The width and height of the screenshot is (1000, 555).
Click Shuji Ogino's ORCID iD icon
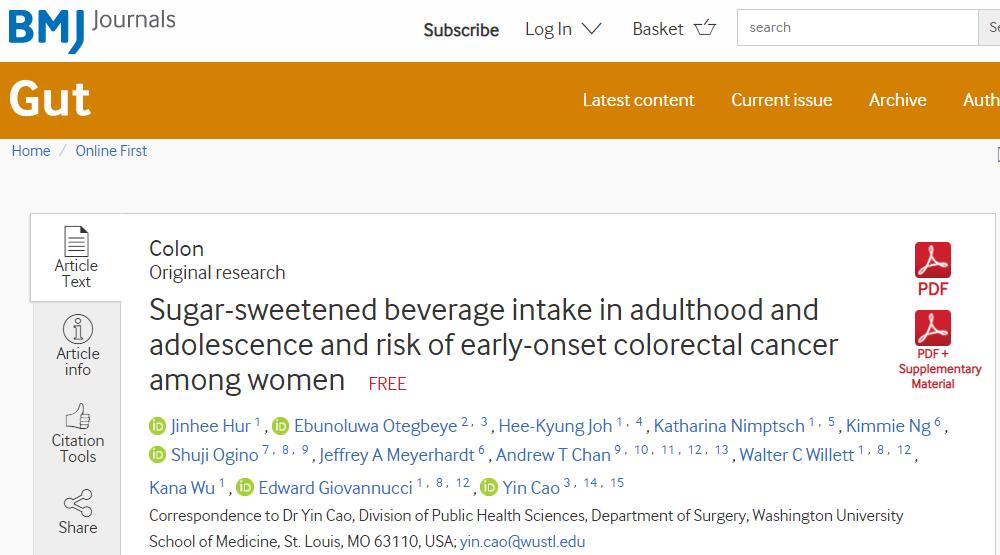point(157,456)
